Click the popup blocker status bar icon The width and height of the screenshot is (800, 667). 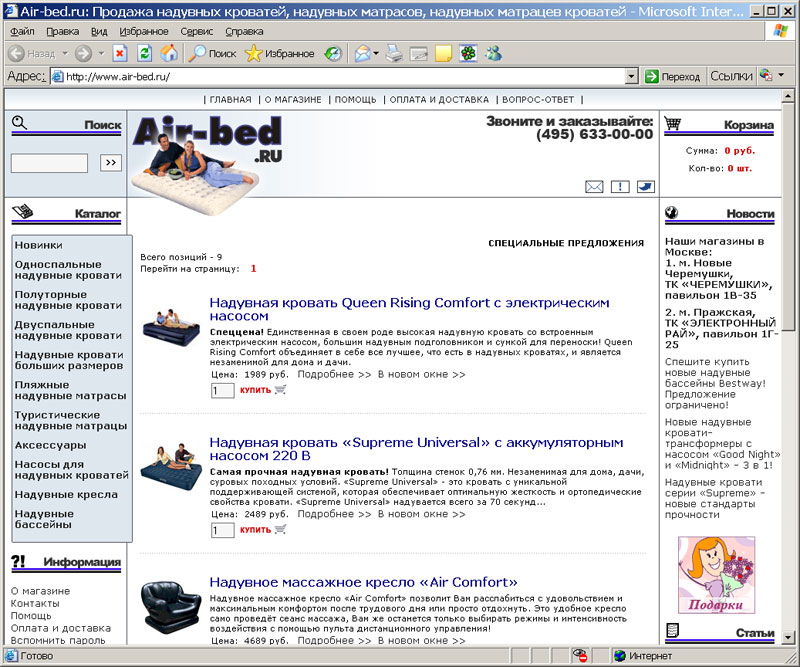tap(580, 655)
